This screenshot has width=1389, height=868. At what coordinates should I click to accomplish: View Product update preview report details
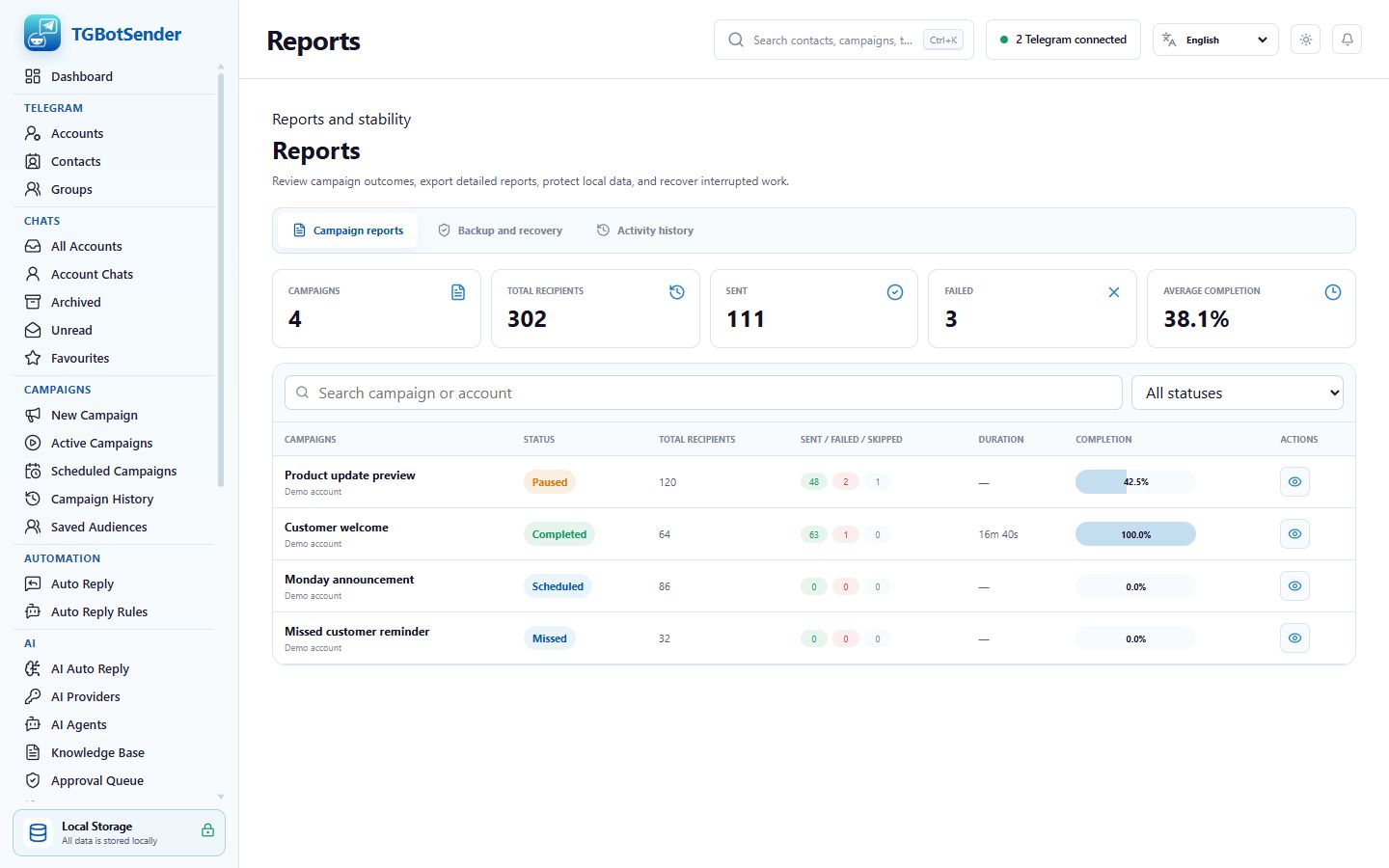(x=1294, y=481)
